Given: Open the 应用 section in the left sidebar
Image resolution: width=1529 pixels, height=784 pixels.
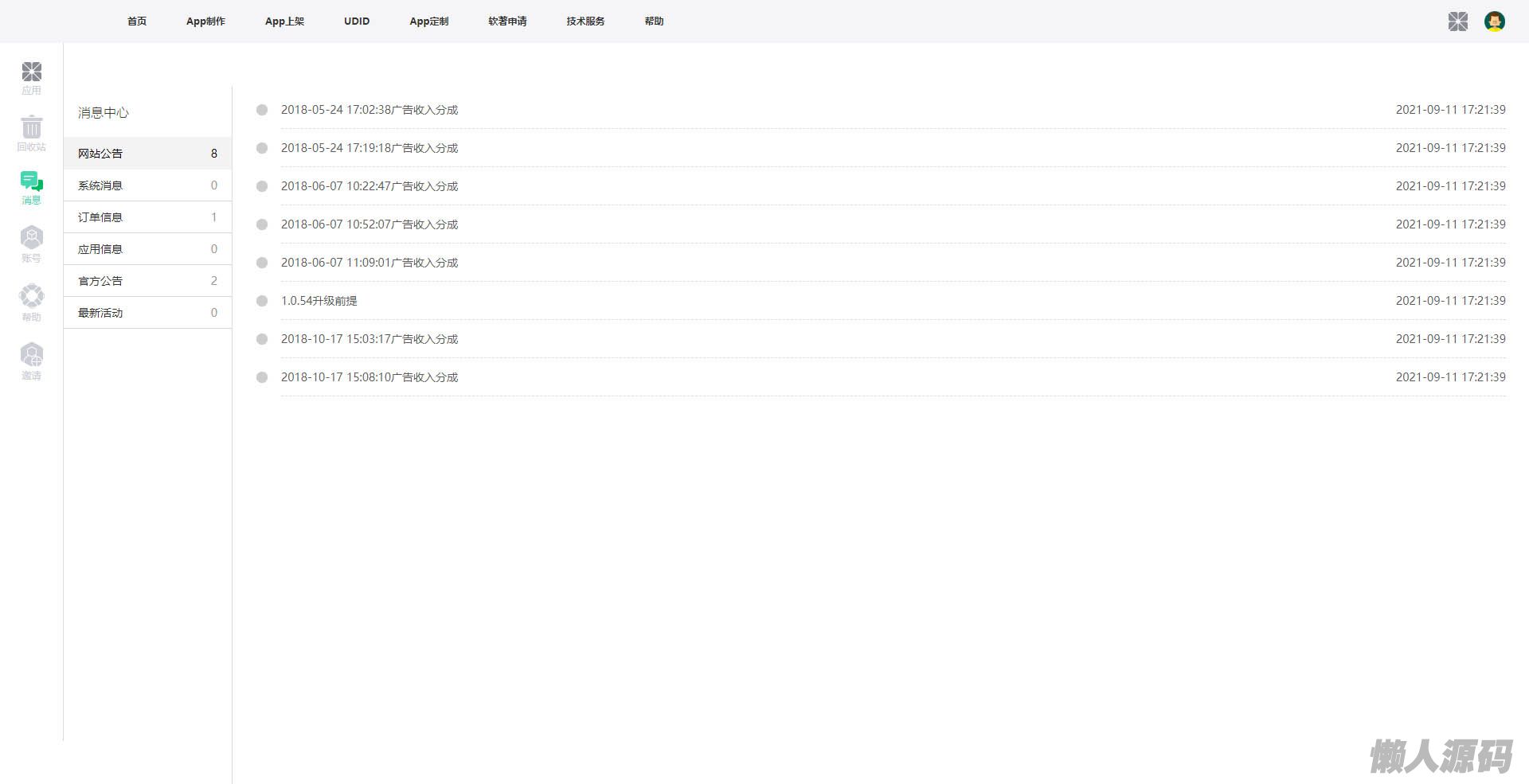Looking at the screenshot, I should 31,78.
